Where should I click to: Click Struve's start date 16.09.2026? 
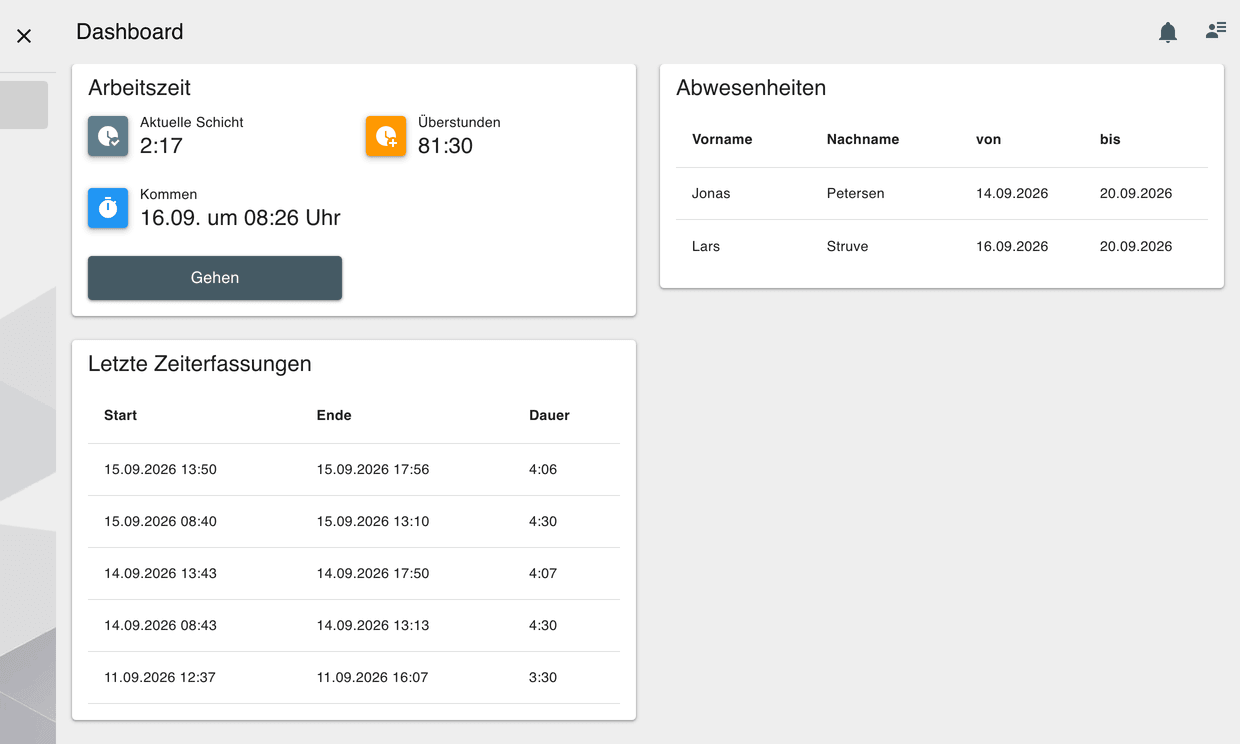point(1012,246)
